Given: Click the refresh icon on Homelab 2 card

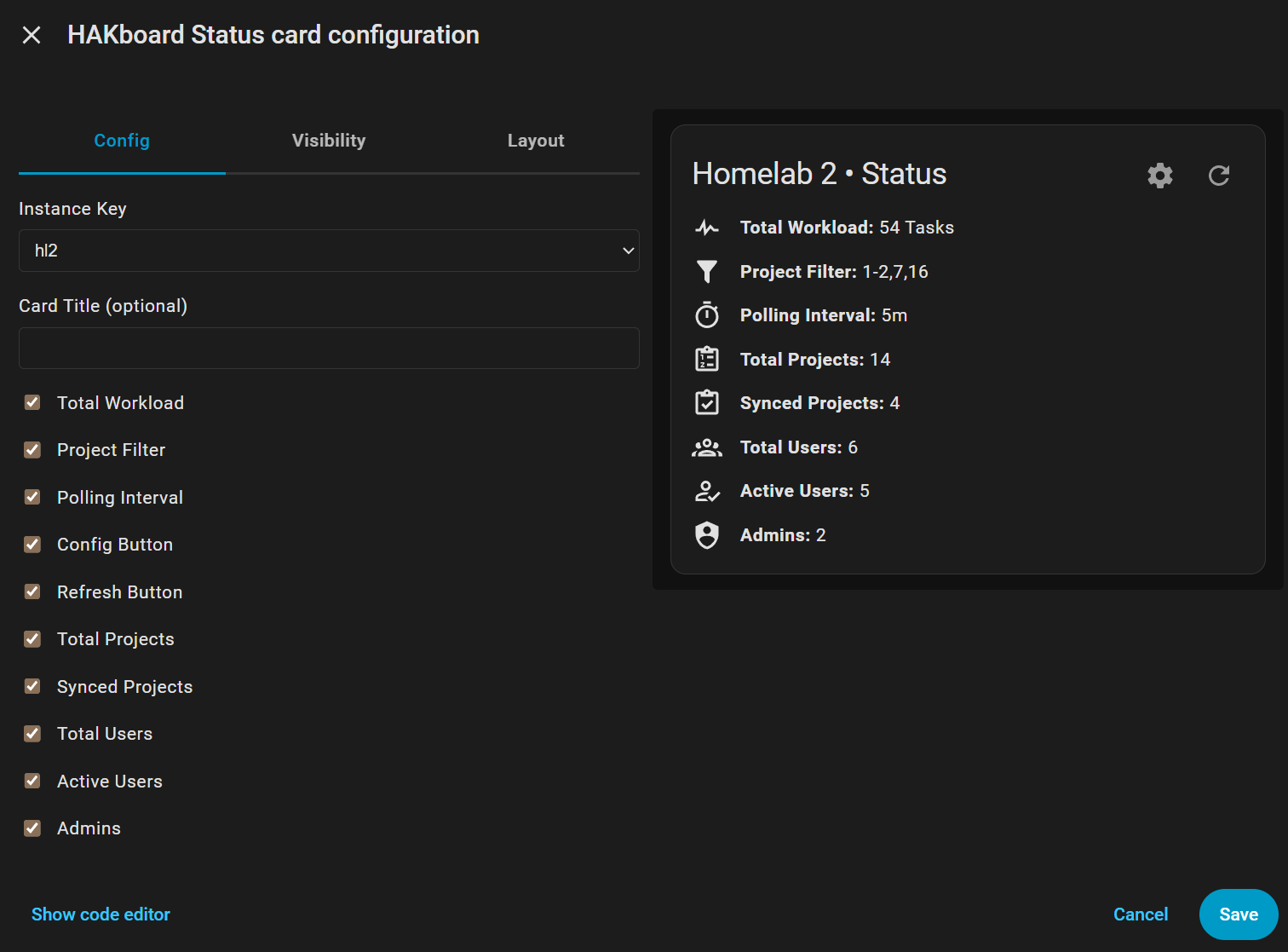Looking at the screenshot, I should coord(1219,176).
